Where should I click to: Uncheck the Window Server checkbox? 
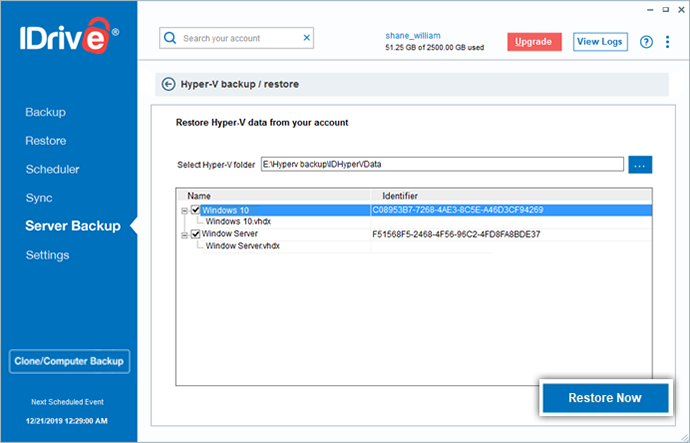coord(195,234)
